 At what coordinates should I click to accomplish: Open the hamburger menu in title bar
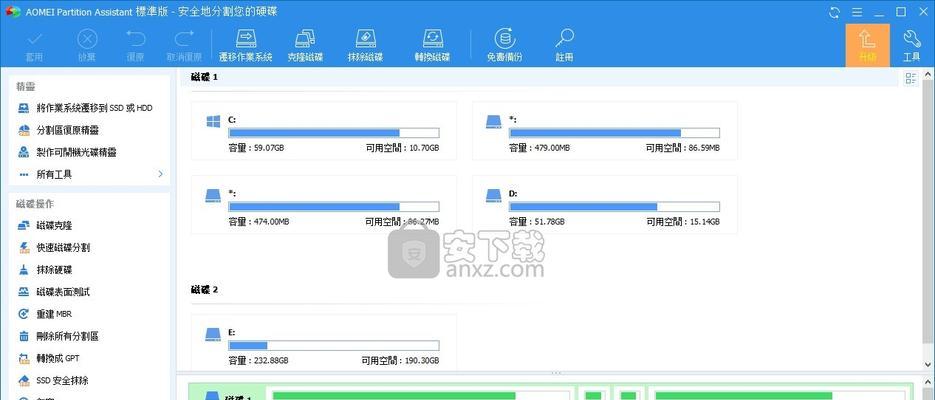[856, 12]
